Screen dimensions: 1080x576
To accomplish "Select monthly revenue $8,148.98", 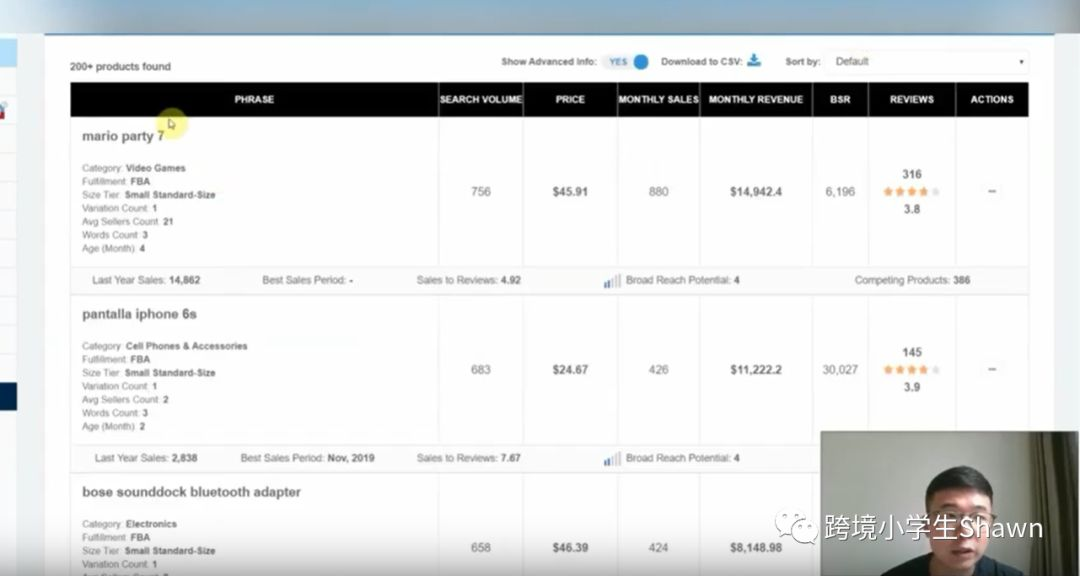I will [756, 548].
